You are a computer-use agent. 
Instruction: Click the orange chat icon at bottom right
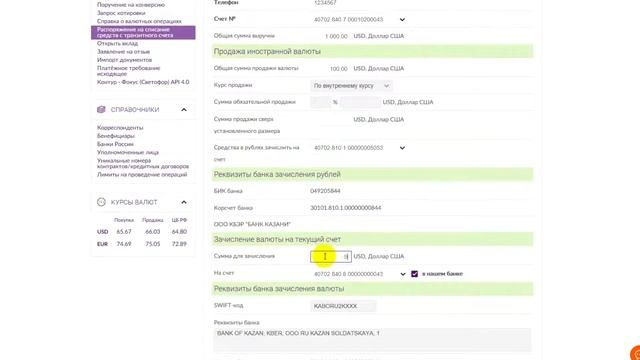636,353
